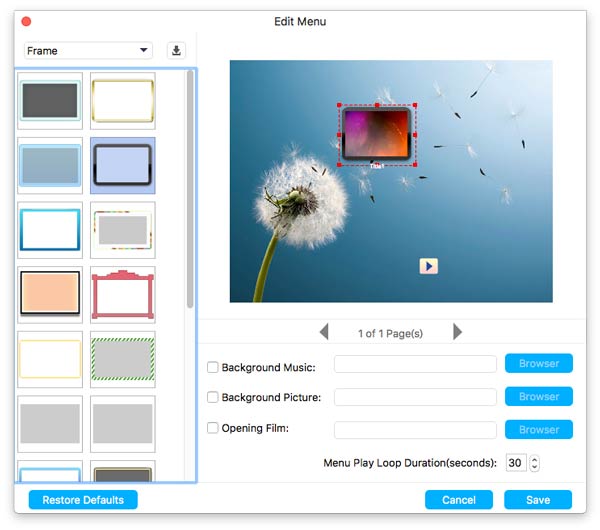Choose the green striped frame thumbnail
The width and height of the screenshot is (600, 530).
pyautogui.click(x=122, y=359)
